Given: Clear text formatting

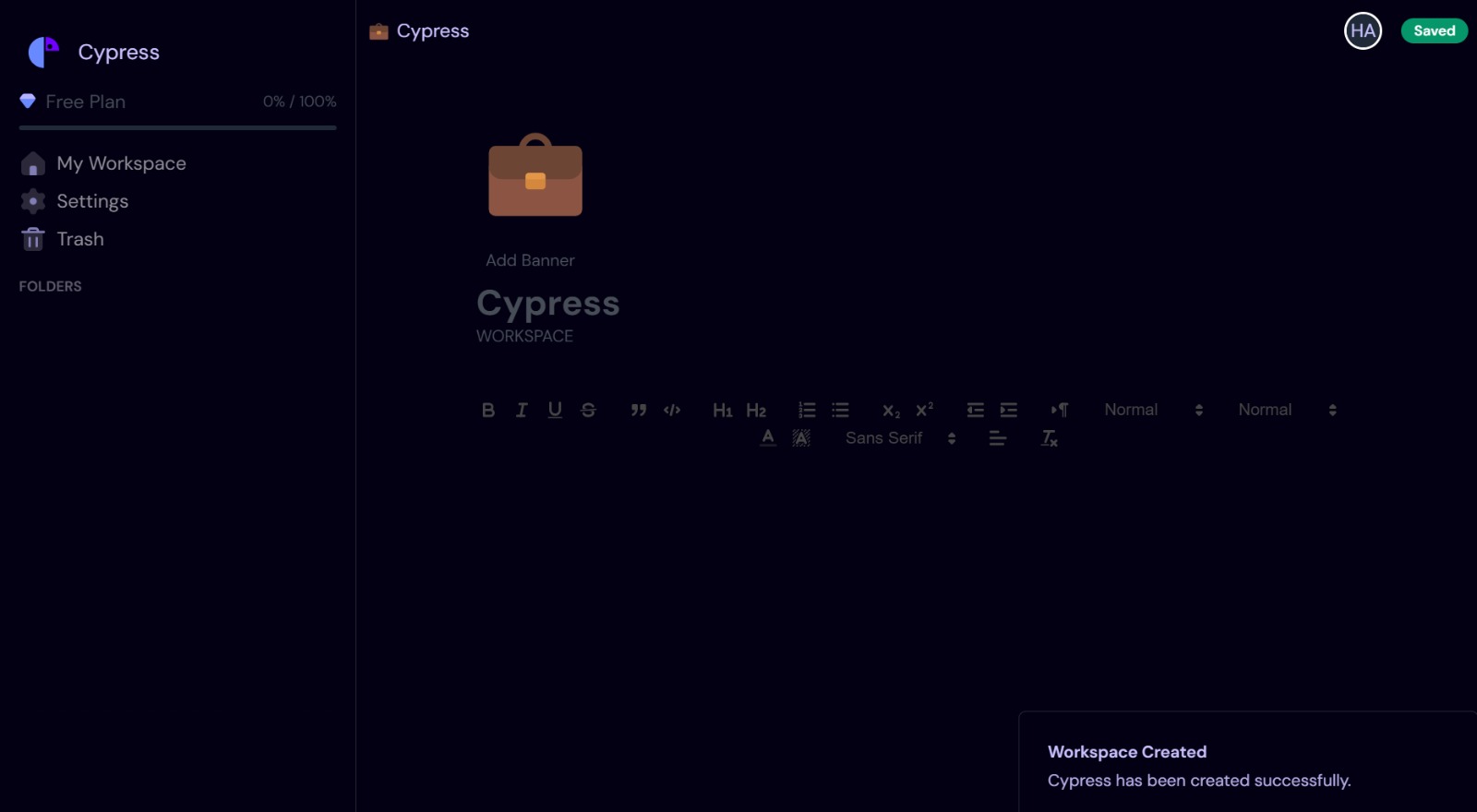Looking at the screenshot, I should point(1050,438).
